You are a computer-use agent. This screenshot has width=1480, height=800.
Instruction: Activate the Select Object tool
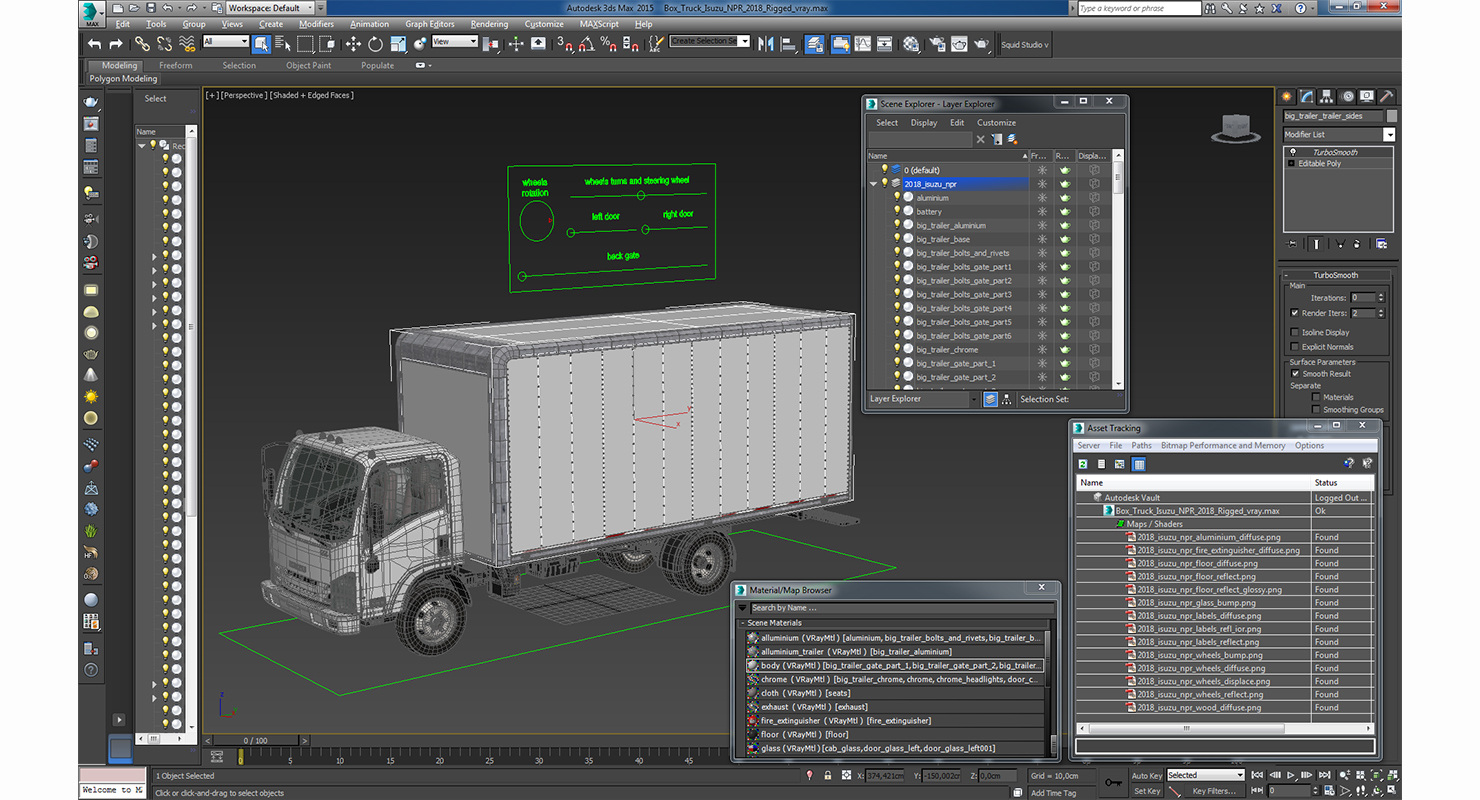(261, 44)
